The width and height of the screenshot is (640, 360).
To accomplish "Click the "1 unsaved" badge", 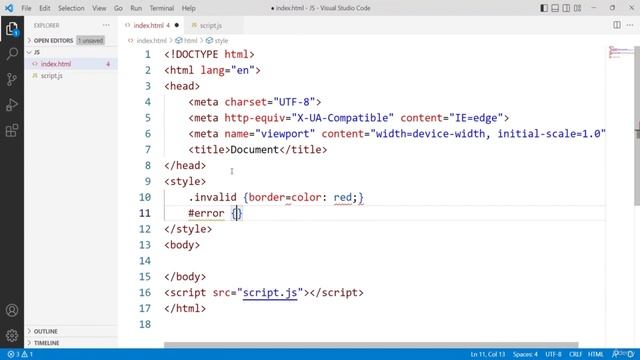I will [x=91, y=40].
